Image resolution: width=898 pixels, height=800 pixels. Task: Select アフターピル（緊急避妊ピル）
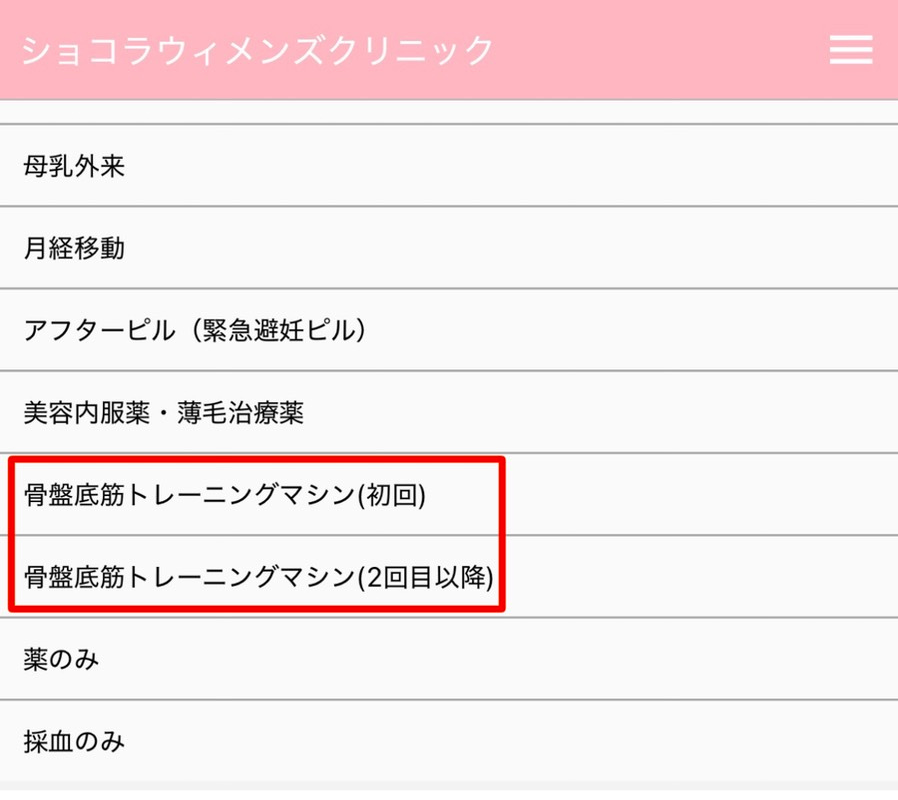click(x=195, y=330)
